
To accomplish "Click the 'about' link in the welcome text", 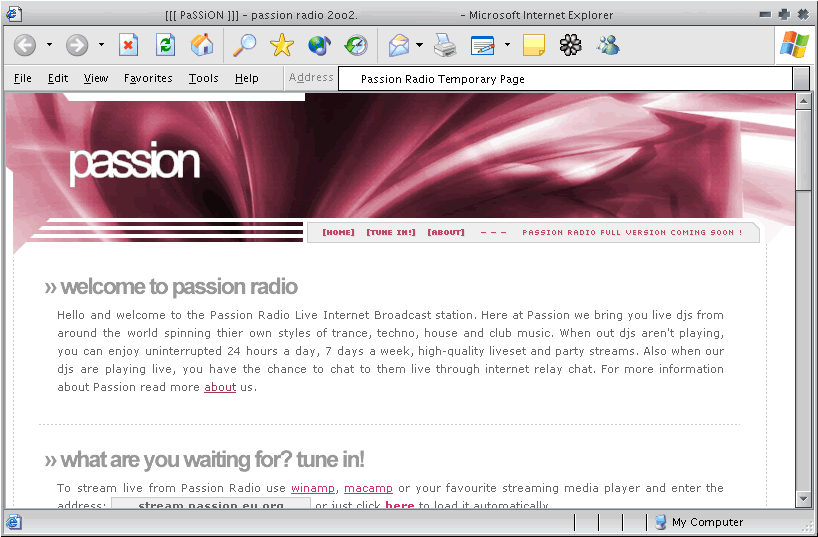I will pos(220,388).
